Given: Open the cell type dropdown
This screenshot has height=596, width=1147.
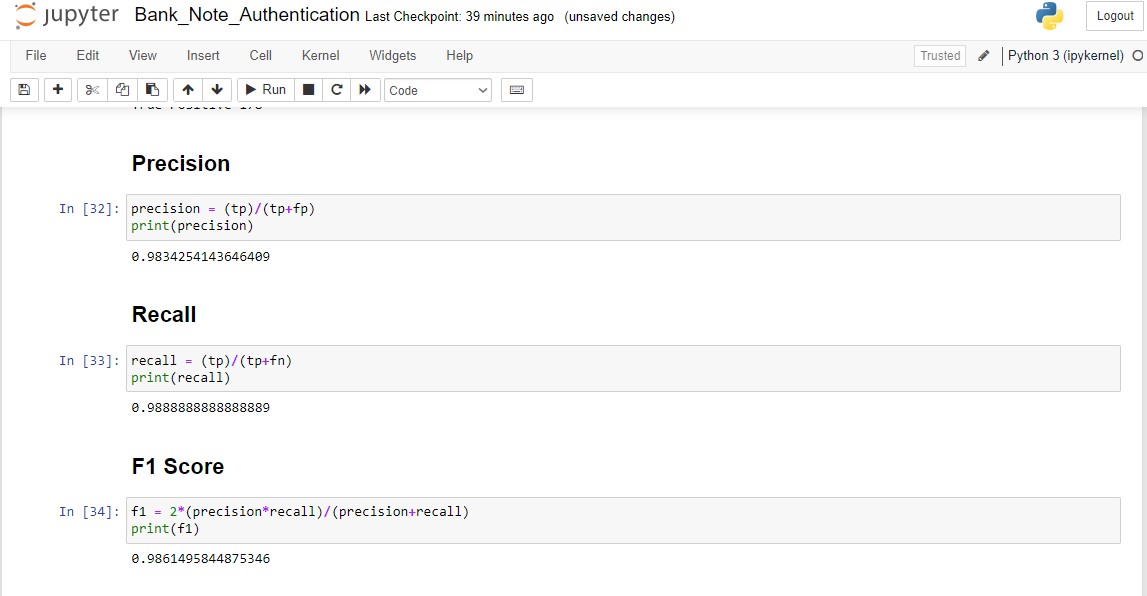Looking at the screenshot, I should (x=437, y=90).
